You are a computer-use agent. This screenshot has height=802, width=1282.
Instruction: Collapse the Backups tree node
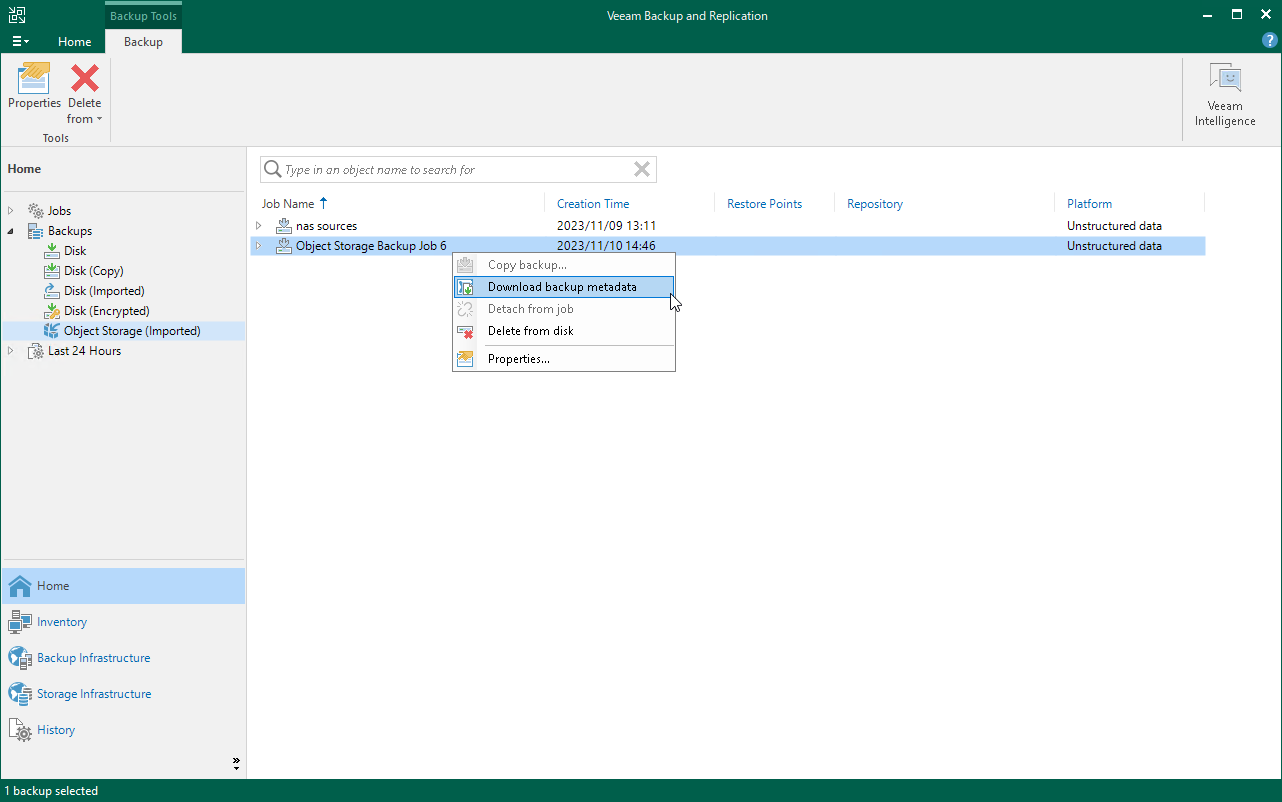[10, 230]
